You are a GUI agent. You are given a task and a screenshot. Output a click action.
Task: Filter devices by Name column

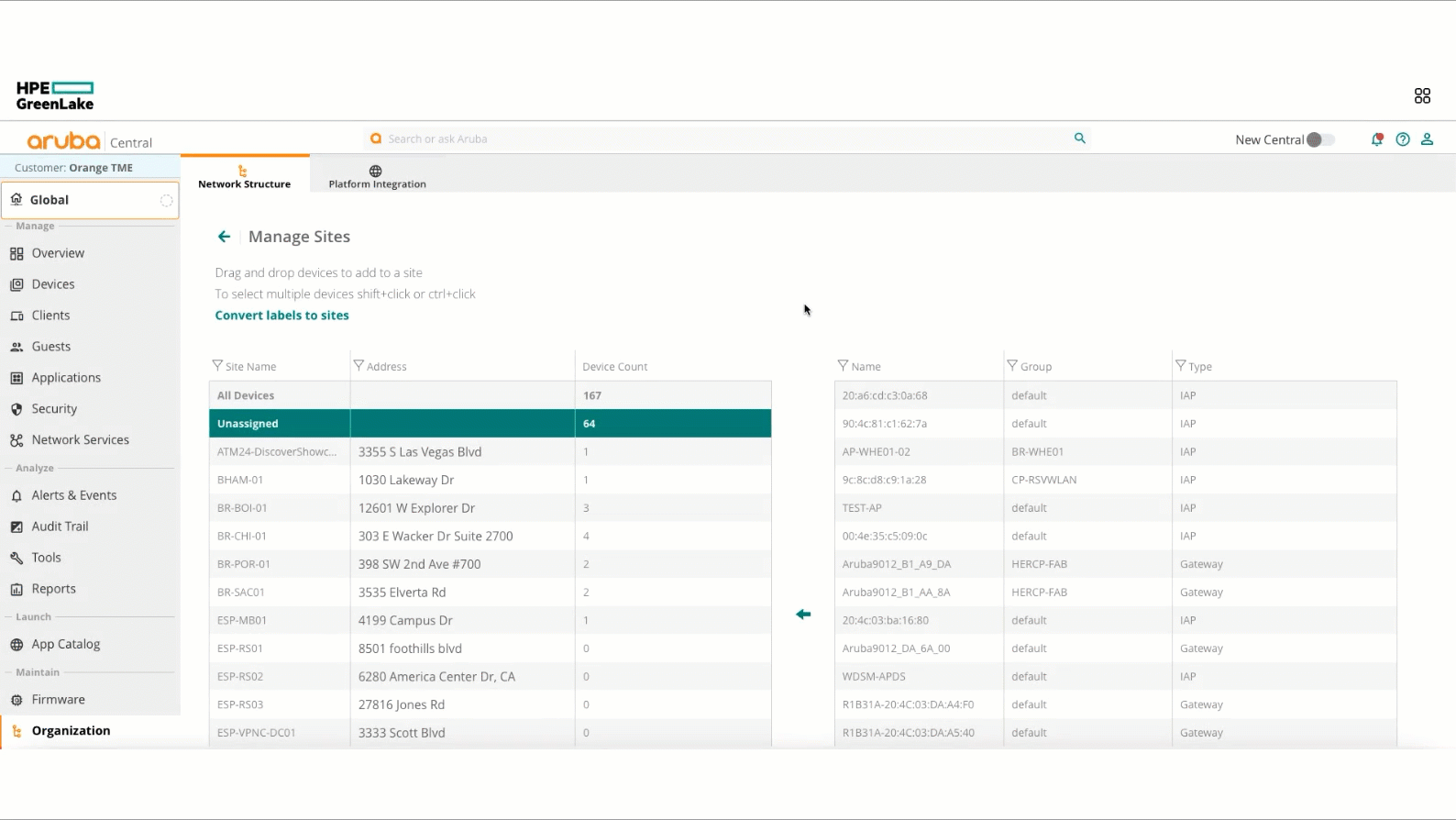pyautogui.click(x=843, y=365)
